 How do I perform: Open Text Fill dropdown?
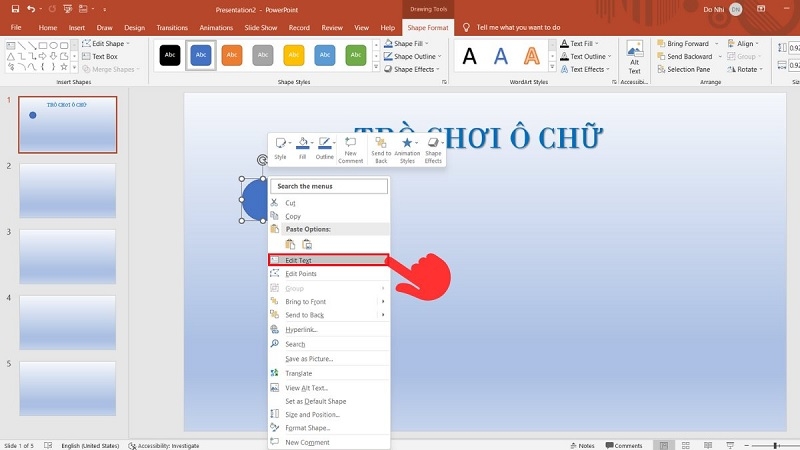[580, 43]
